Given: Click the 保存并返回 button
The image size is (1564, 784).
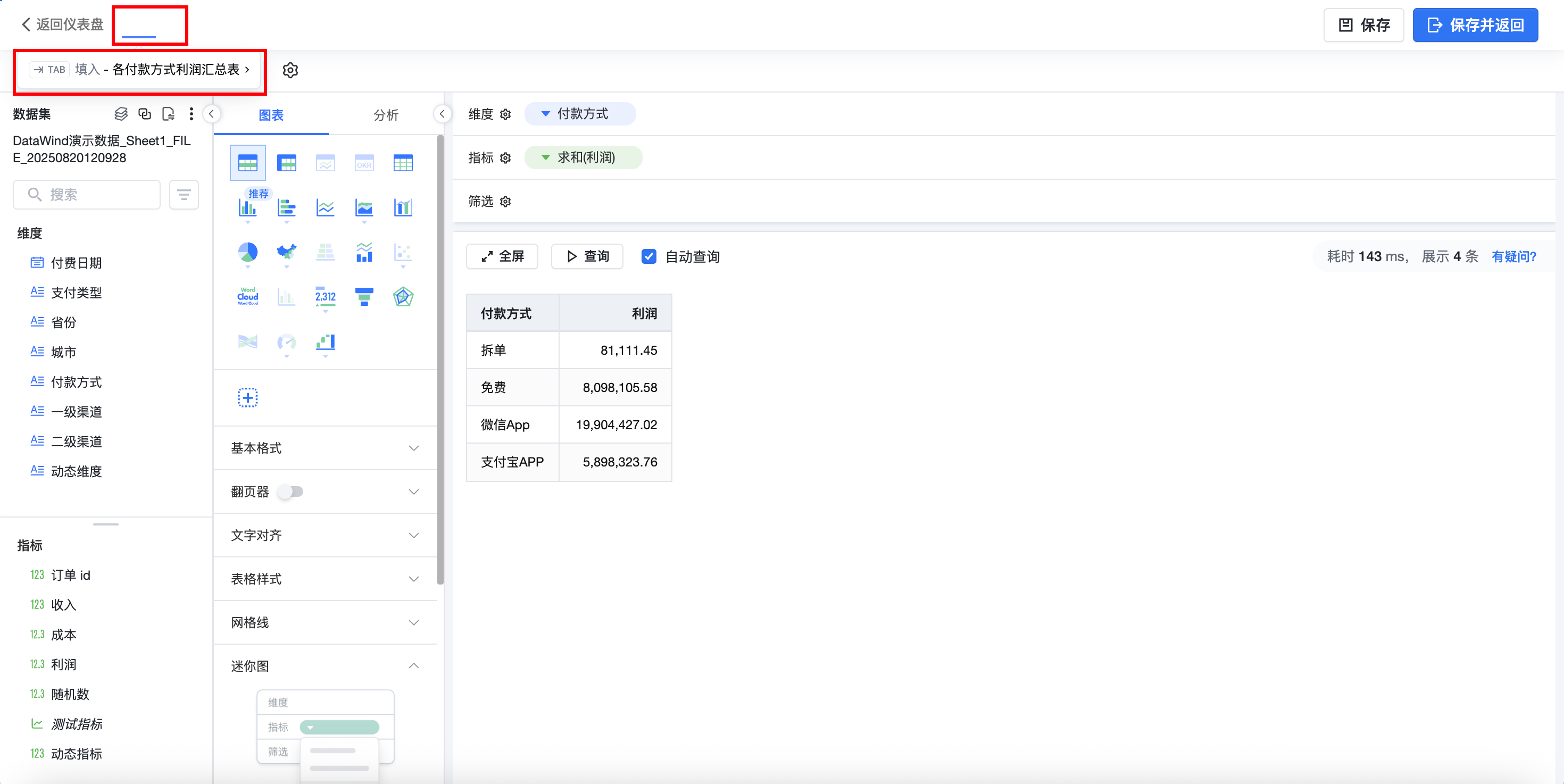Looking at the screenshot, I should 1475,25.
